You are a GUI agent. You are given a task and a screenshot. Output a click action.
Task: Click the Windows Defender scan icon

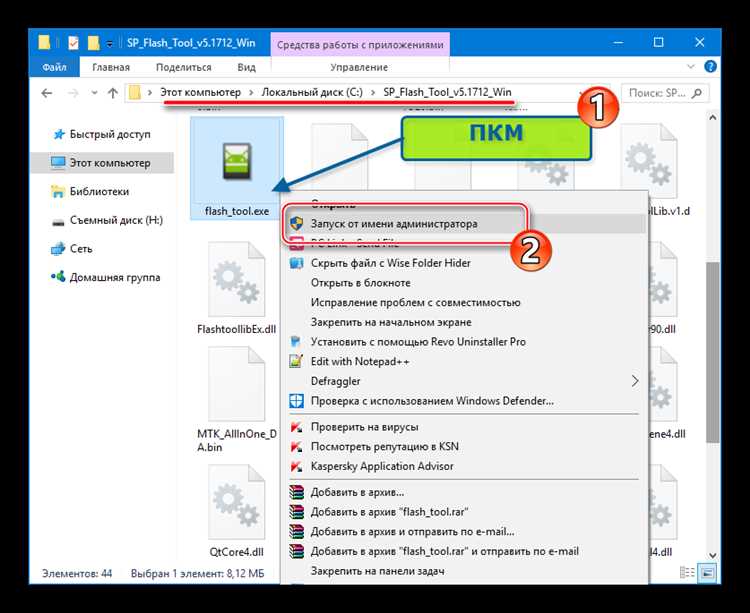tap(296, 401)
